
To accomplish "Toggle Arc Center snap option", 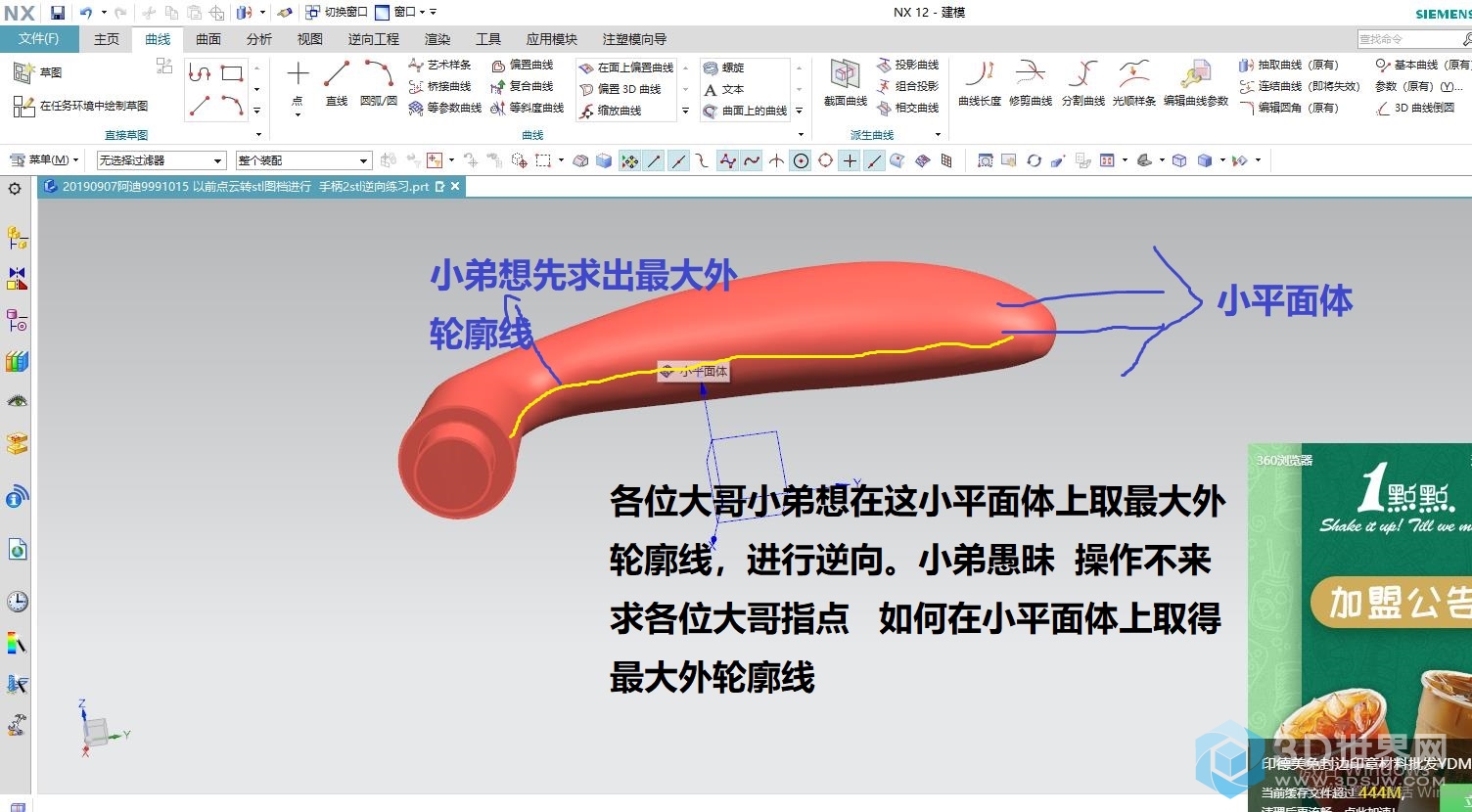I will [x=801, y=160].
